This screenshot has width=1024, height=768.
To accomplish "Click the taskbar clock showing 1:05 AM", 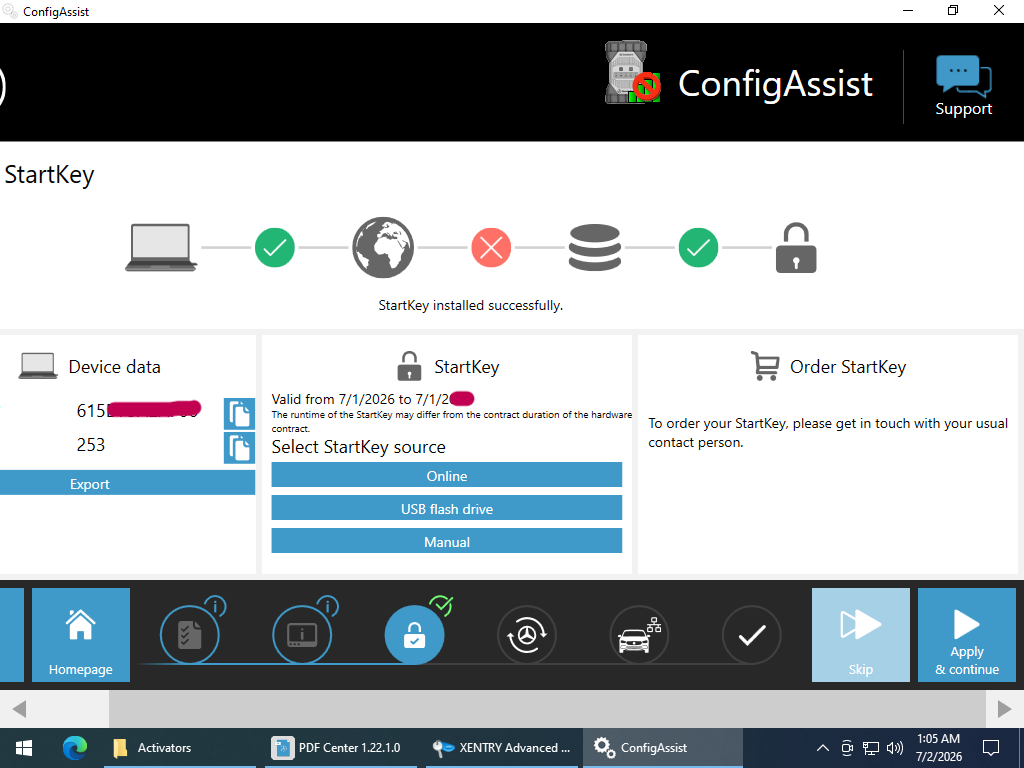I will tap(938, 748).
